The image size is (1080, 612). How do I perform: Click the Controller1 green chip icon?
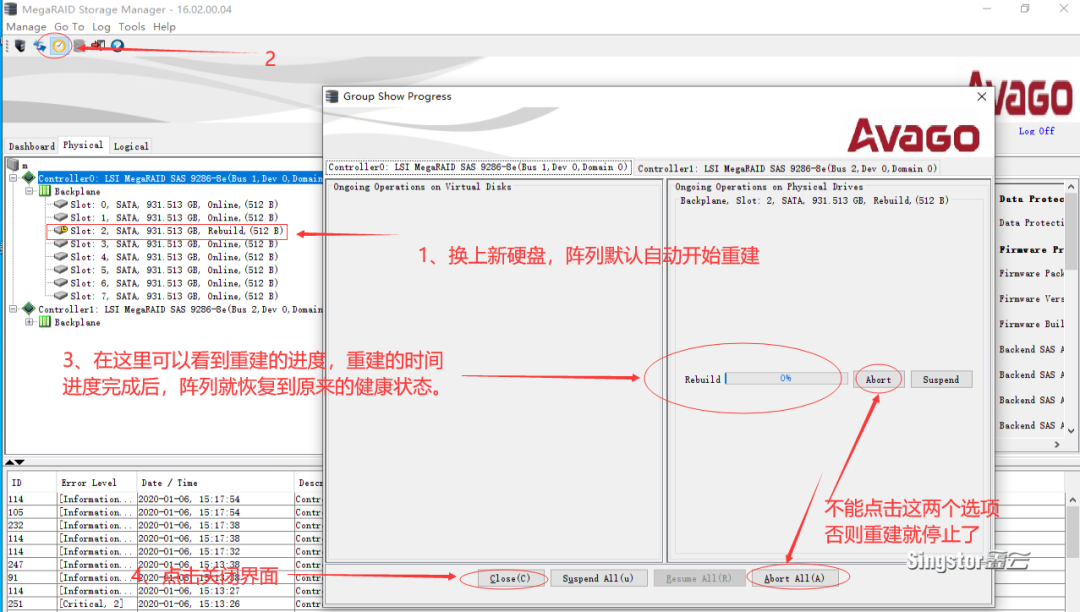click(28, 308)
